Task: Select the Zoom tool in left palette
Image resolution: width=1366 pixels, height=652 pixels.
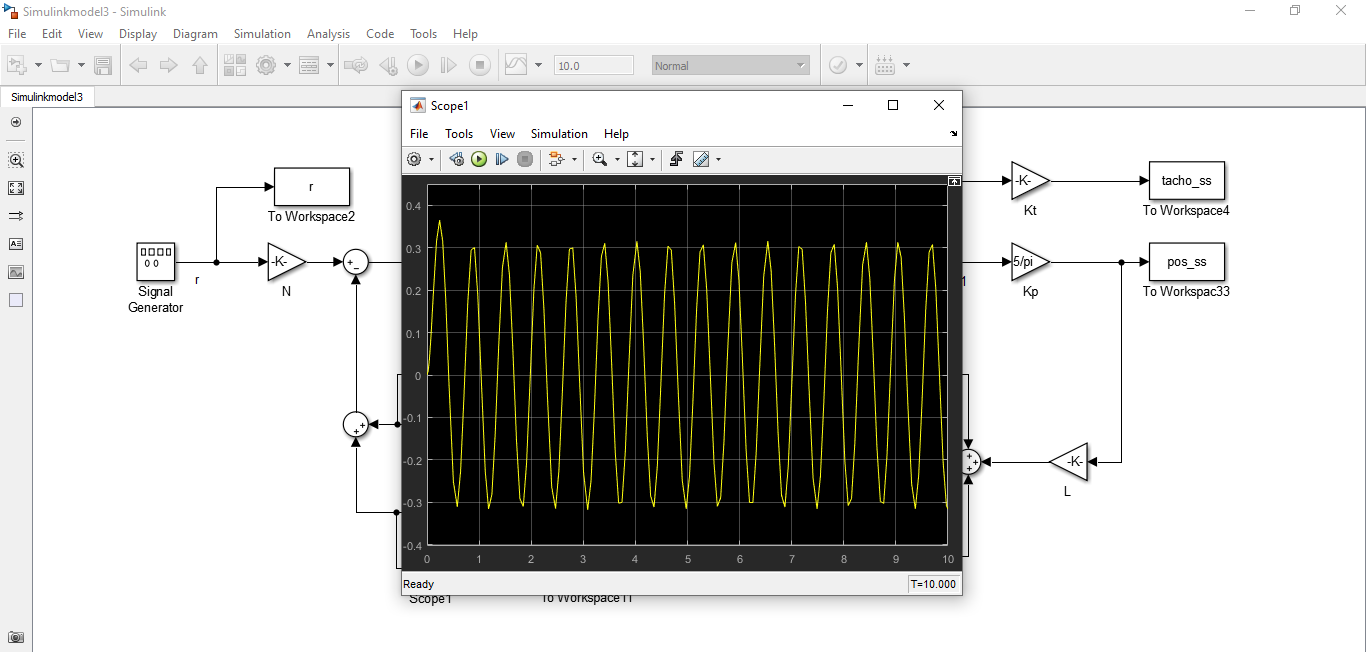Action: pyautogui.click(x=16, y=160)
